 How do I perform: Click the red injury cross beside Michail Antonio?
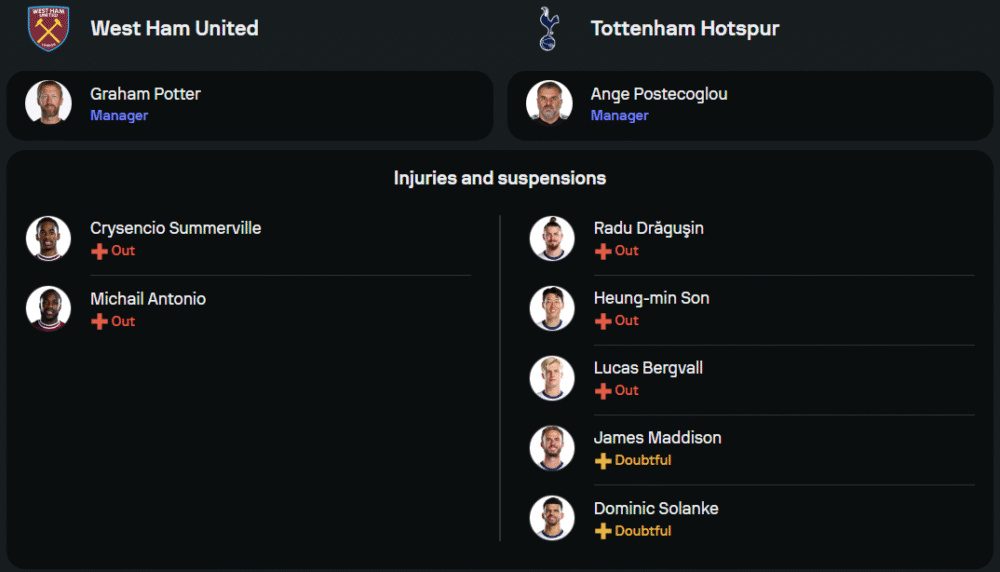tap(99, 321)
